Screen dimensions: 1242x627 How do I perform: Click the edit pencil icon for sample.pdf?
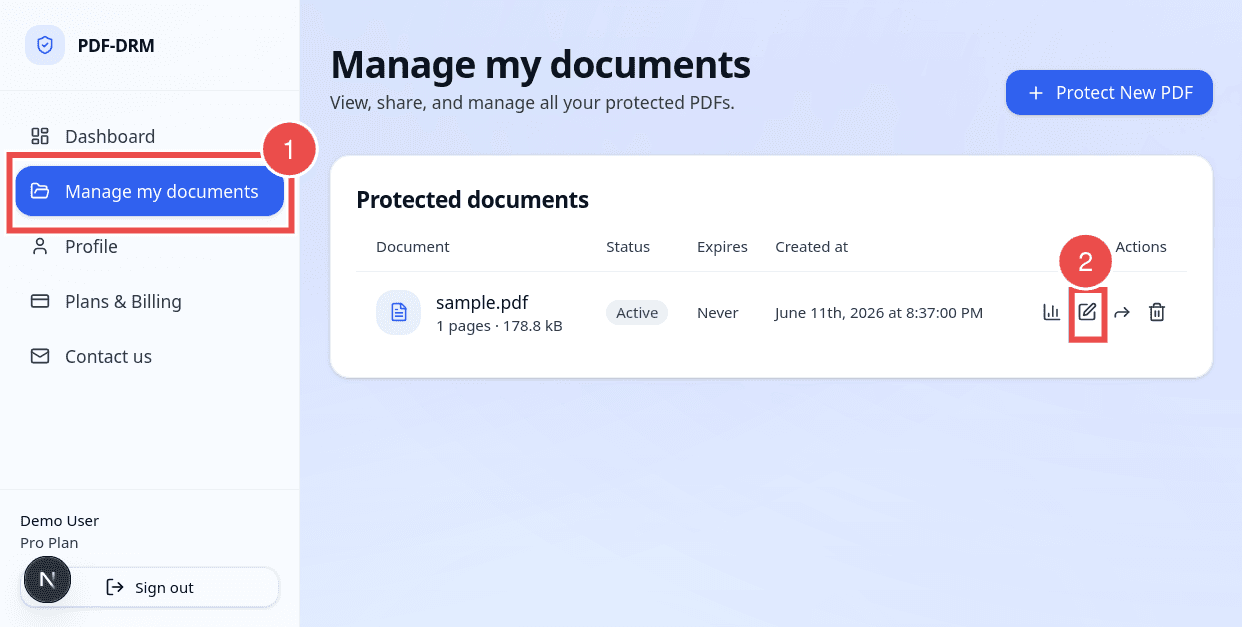[x=1087, y=312]
